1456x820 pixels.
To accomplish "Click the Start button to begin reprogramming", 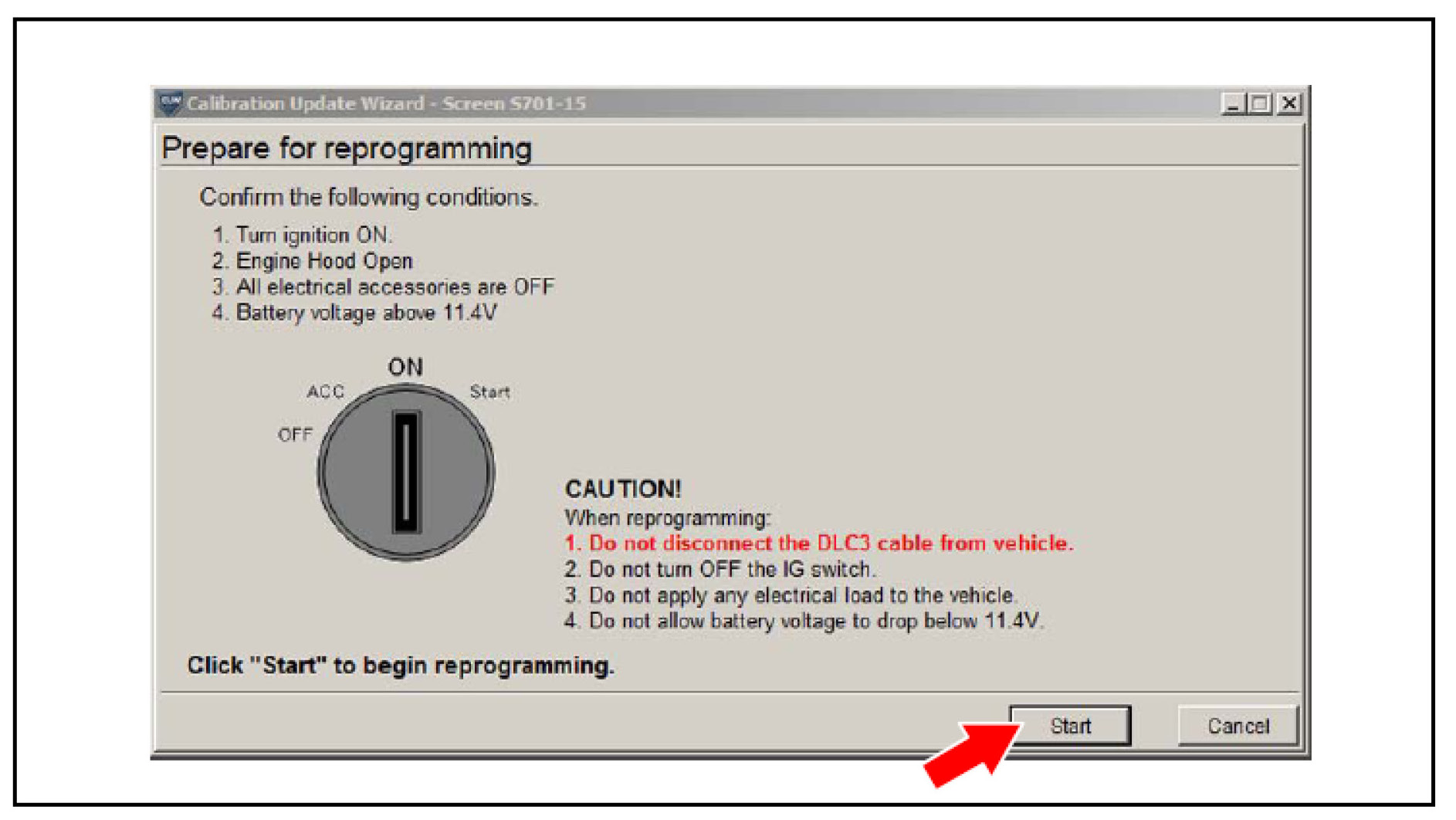I will click(1070, 725).
